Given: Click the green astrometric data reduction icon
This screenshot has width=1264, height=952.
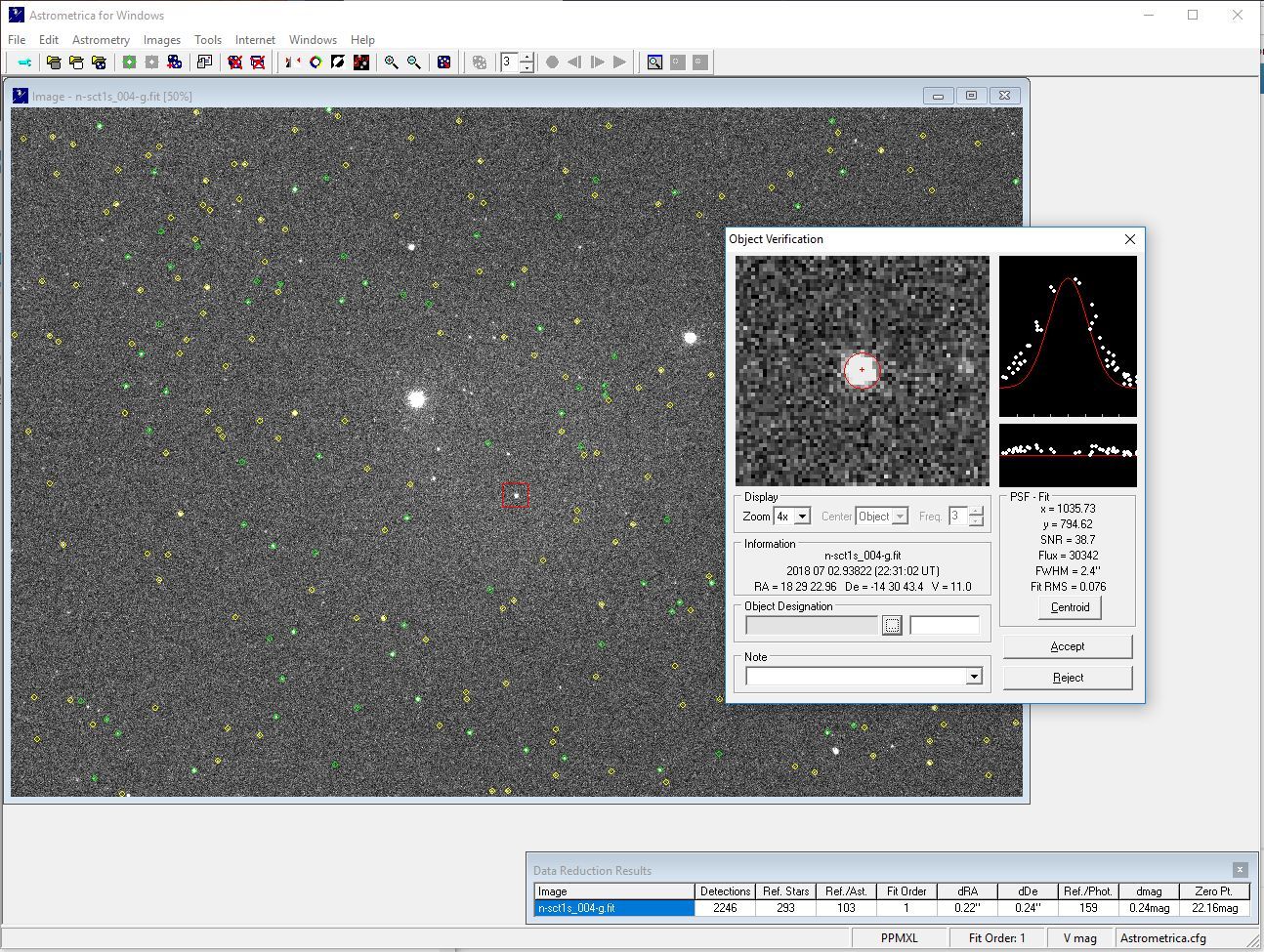Looking at the screenshot, I should coord(129,62).
